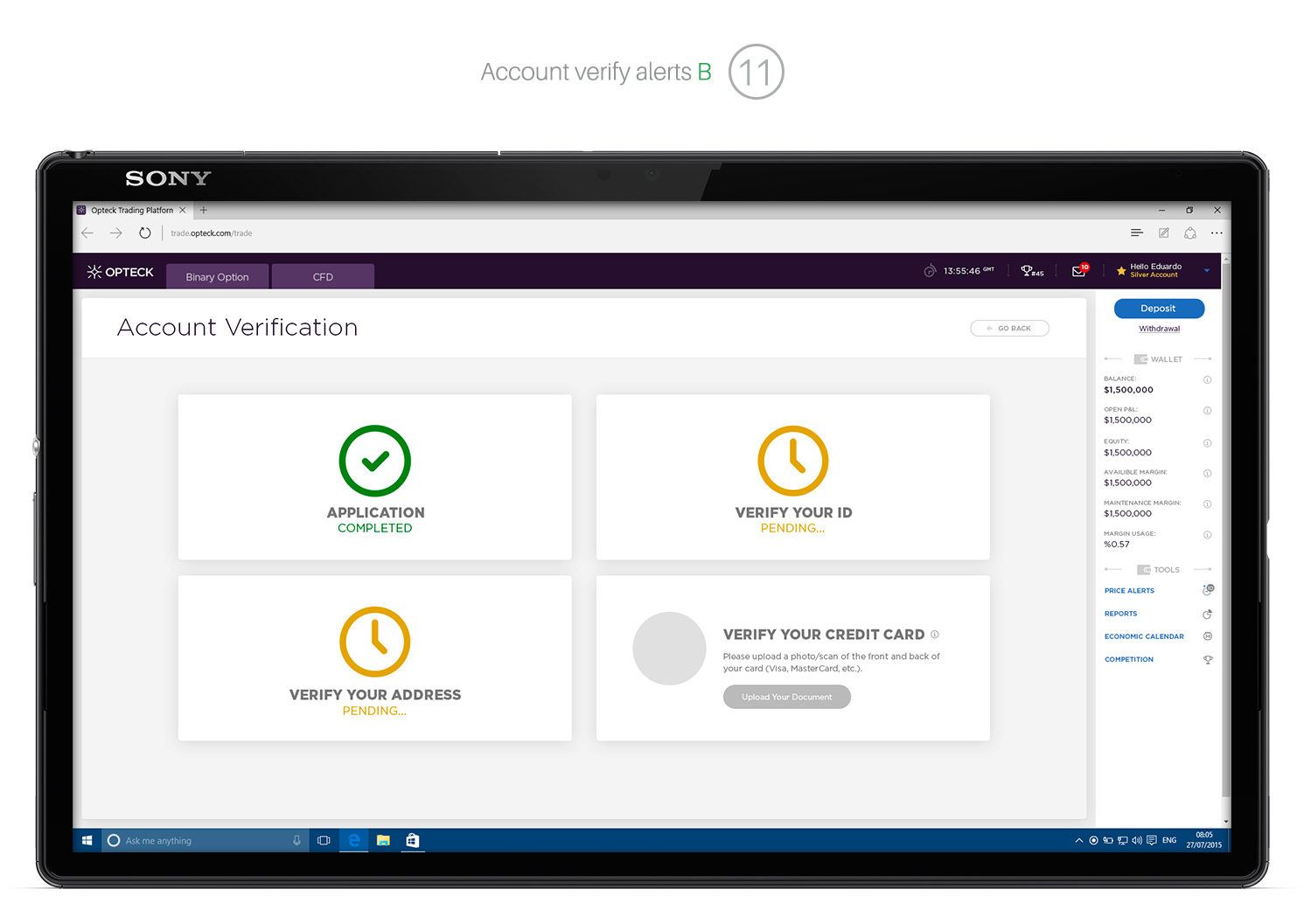Click the Cortana microphone icon
Viewport: 1304px width, 924px height.
point(296,840)
